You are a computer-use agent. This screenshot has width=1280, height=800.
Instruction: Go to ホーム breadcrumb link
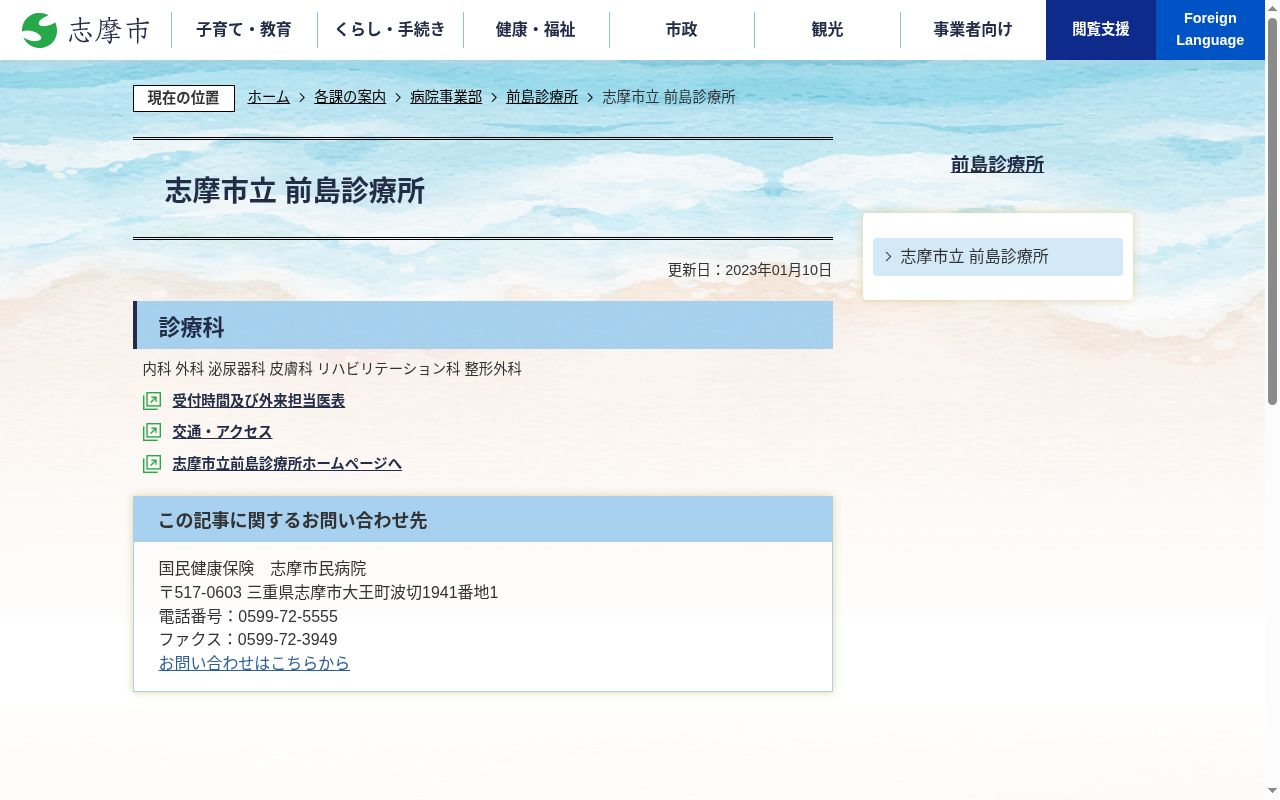(269, 97)
